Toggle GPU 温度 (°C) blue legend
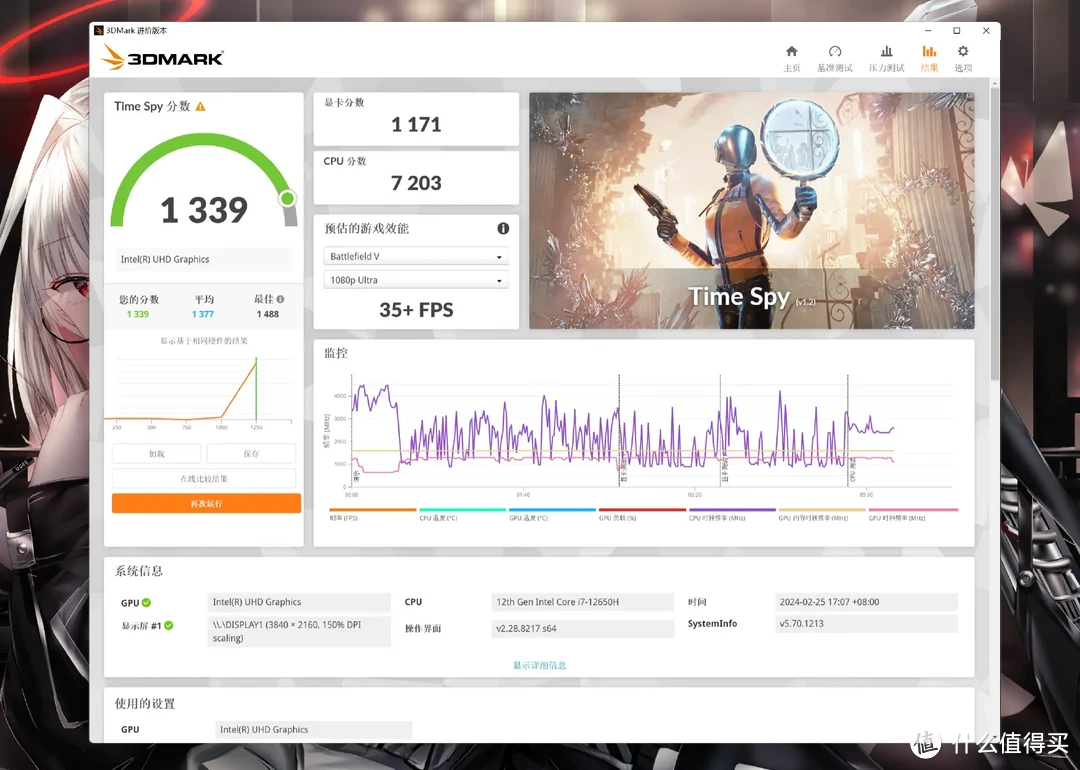The height and width of the screenshot is (770, 1080). point(552,514)
